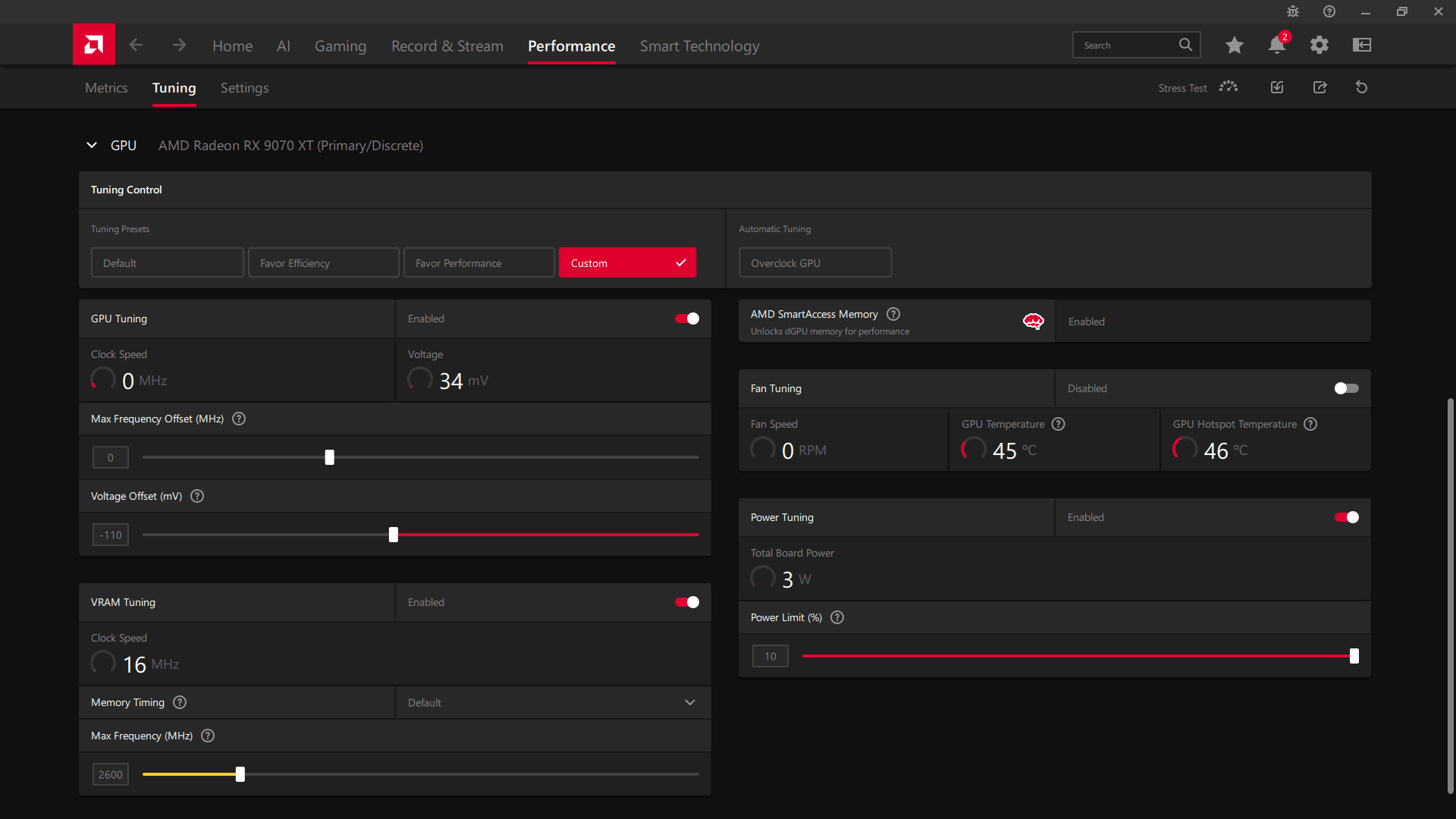Click the Stress Test gauge icon

click(x=1228, y=87)
